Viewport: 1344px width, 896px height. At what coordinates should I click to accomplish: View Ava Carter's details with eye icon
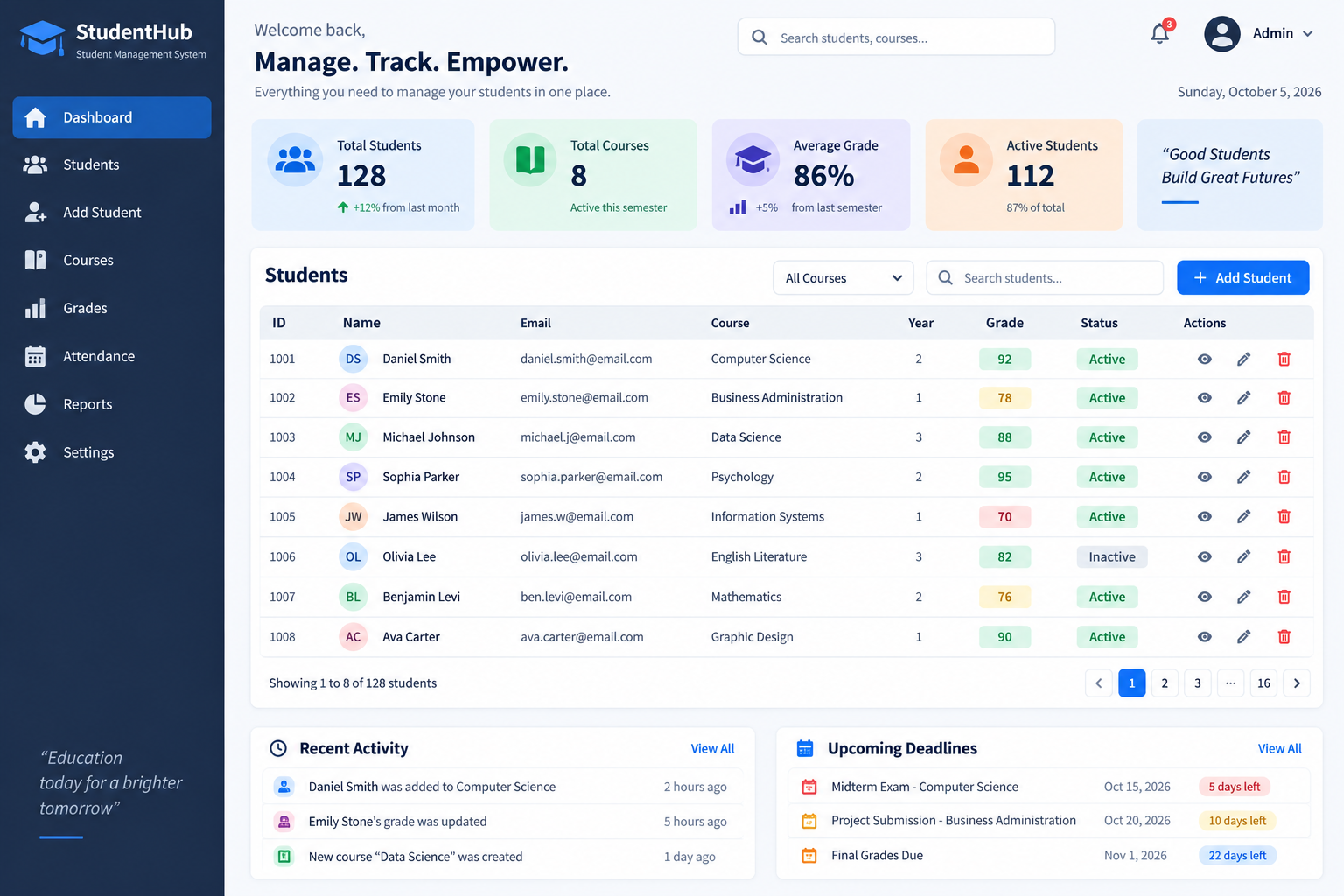tap(1205, 637)
